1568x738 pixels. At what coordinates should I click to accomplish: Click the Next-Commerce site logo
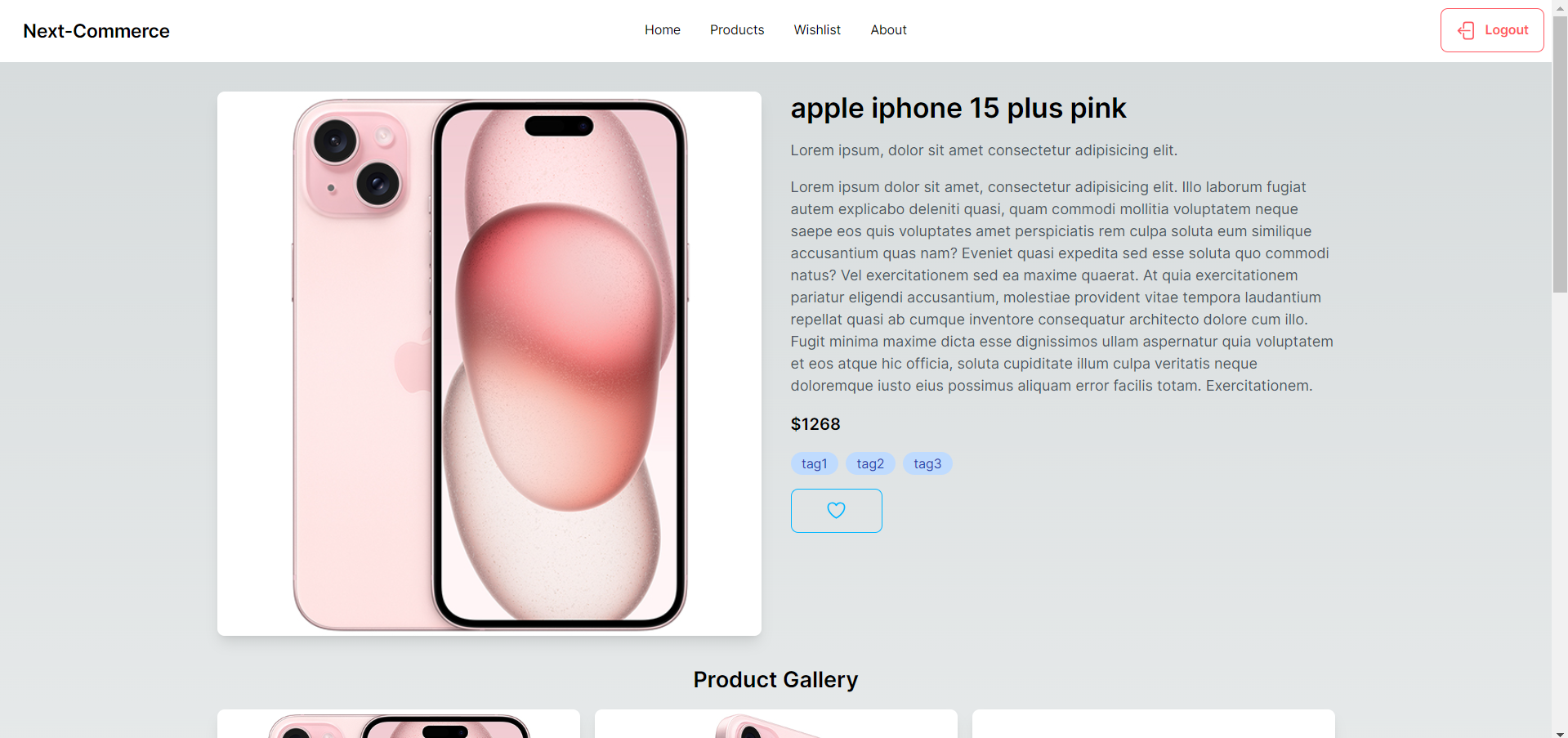click(96, 31)
